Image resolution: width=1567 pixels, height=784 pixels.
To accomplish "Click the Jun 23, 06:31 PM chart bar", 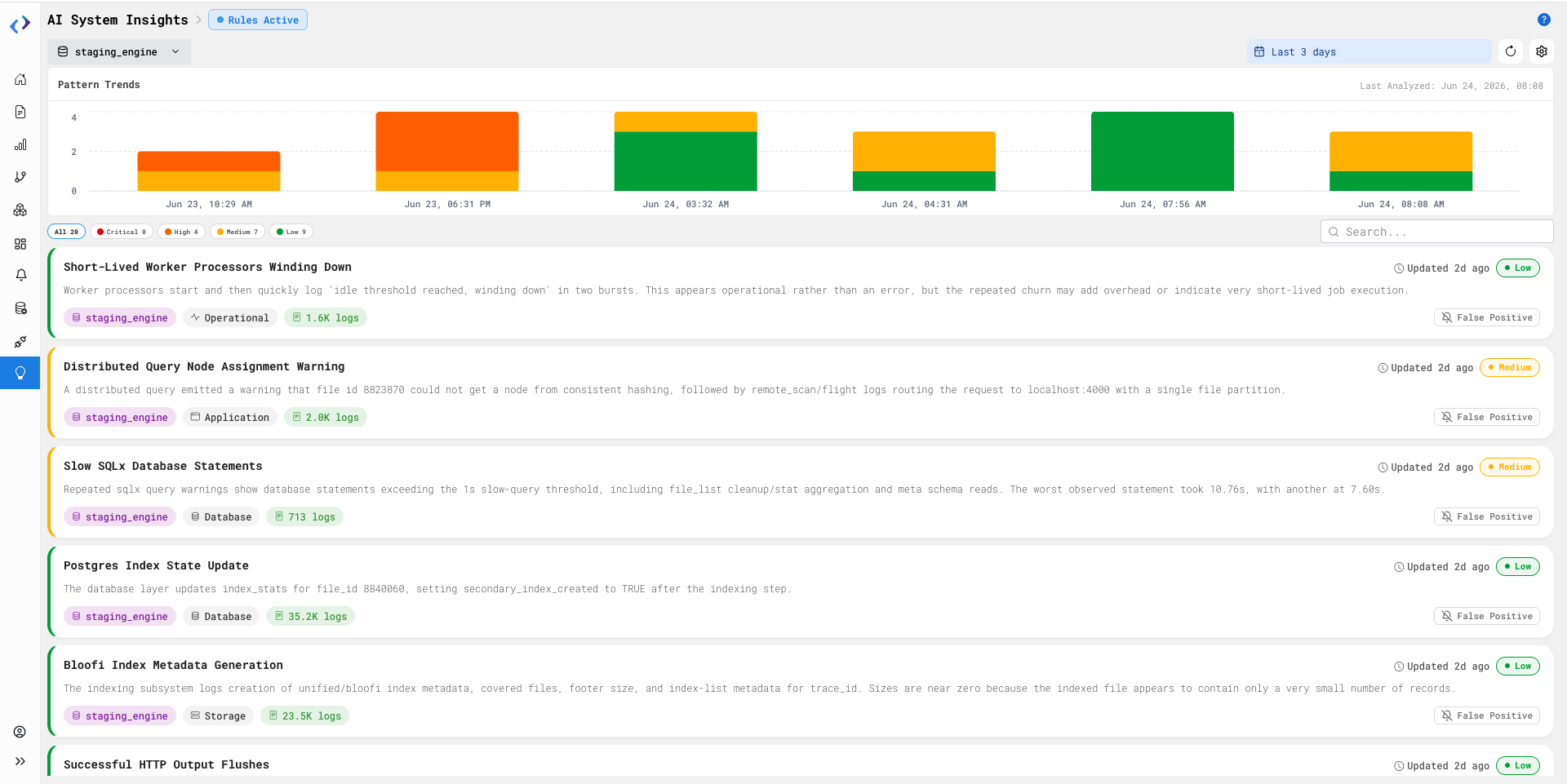I will [447, 151].
